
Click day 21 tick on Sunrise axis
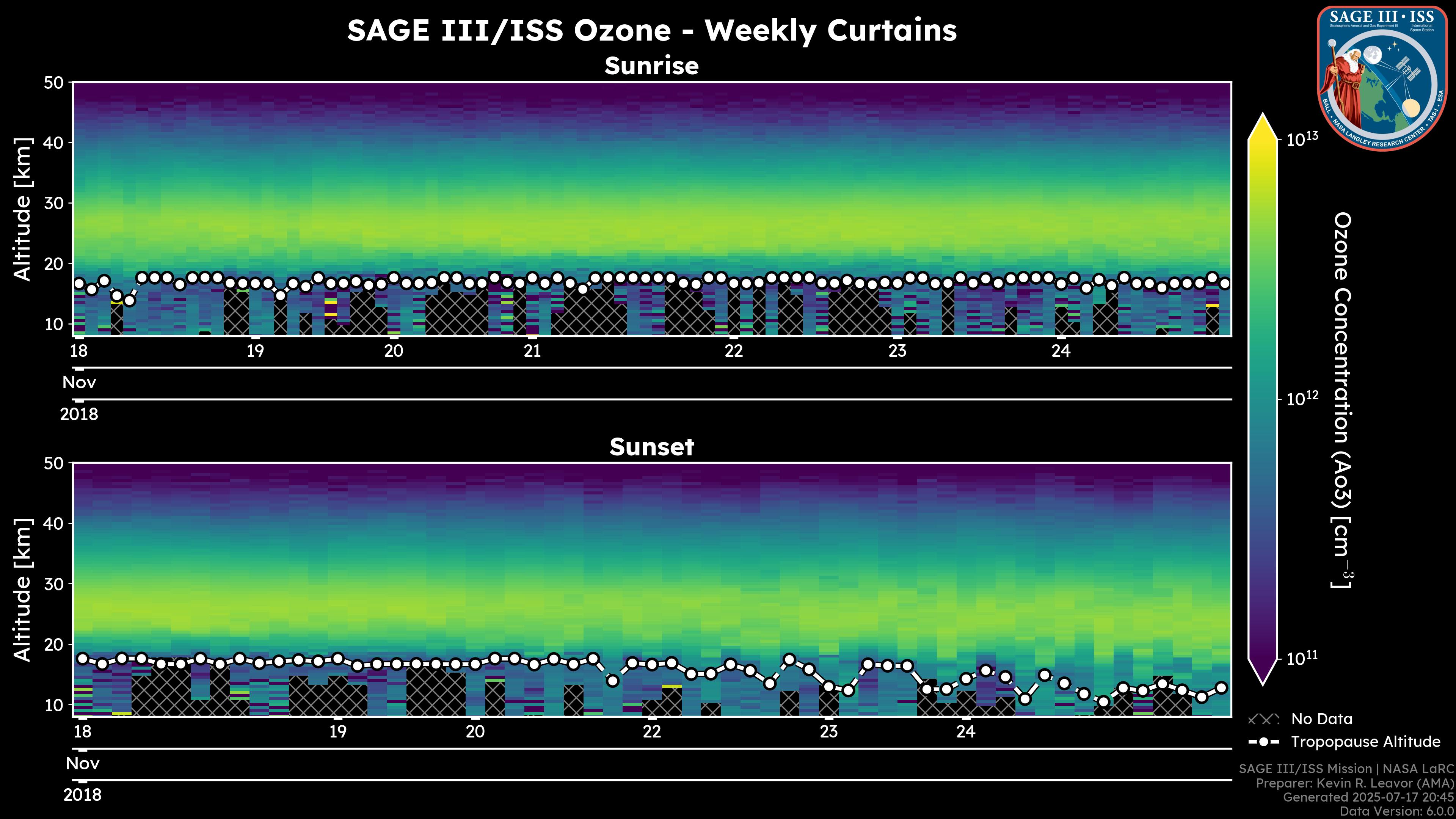[x=532, y=351]
